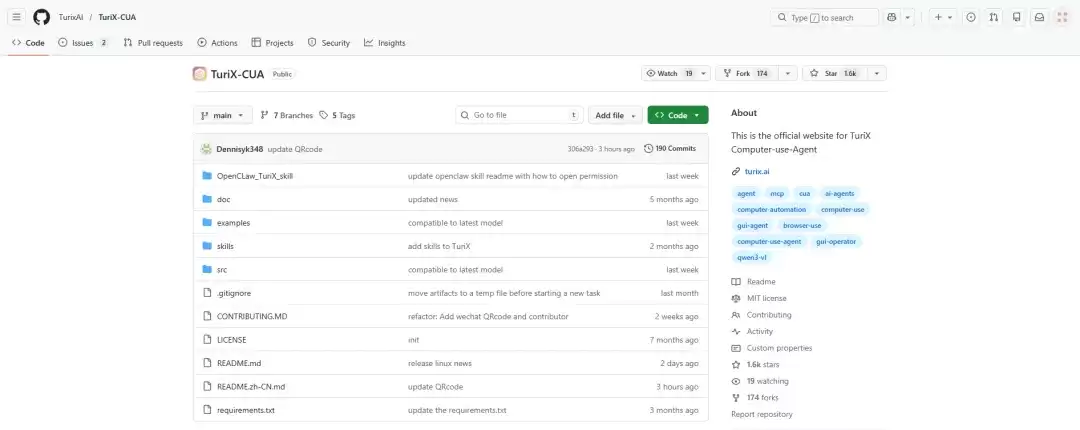
Task: Click the requirements.txt file icon
Action: (207, 410)
